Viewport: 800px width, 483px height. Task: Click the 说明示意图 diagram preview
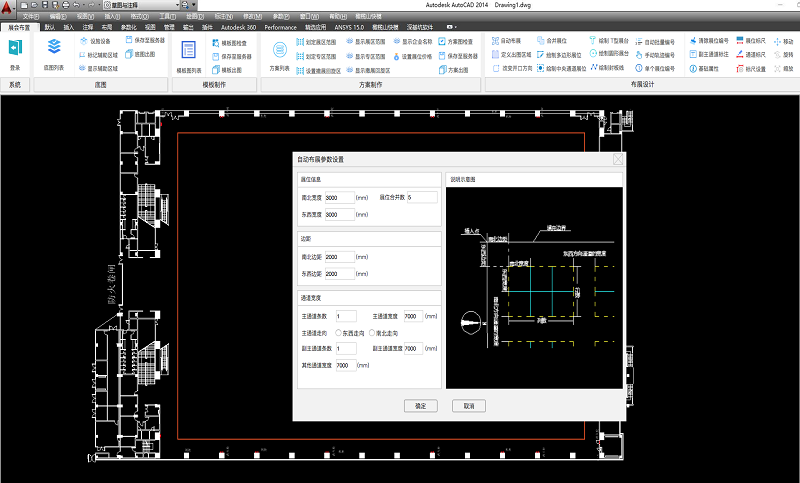pos(534,288)
